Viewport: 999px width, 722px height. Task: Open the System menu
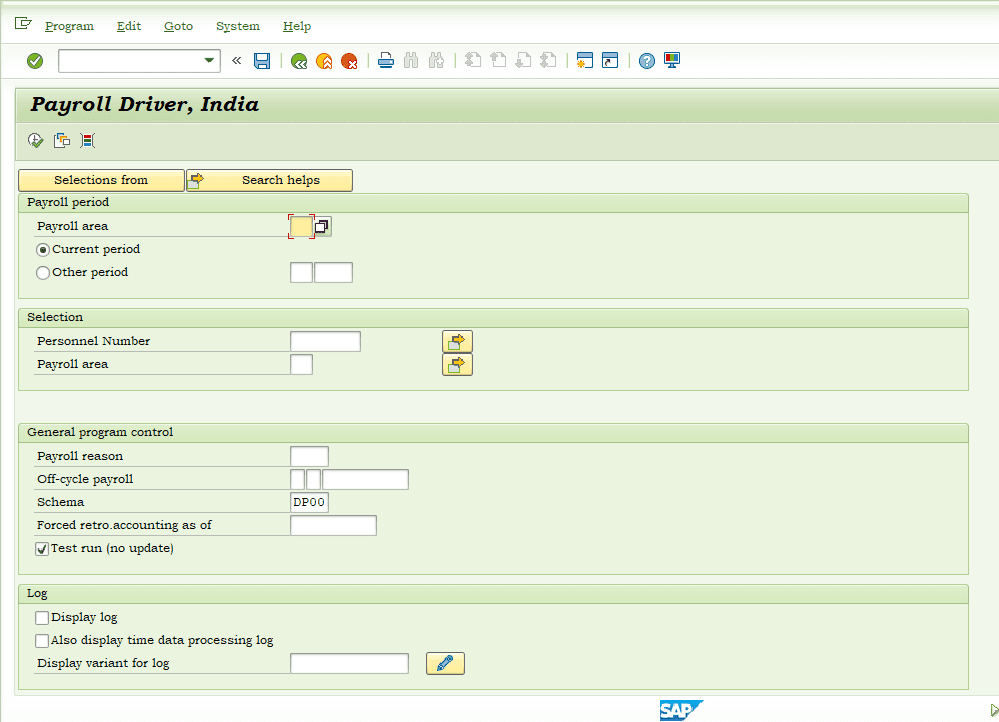(237, 26)
